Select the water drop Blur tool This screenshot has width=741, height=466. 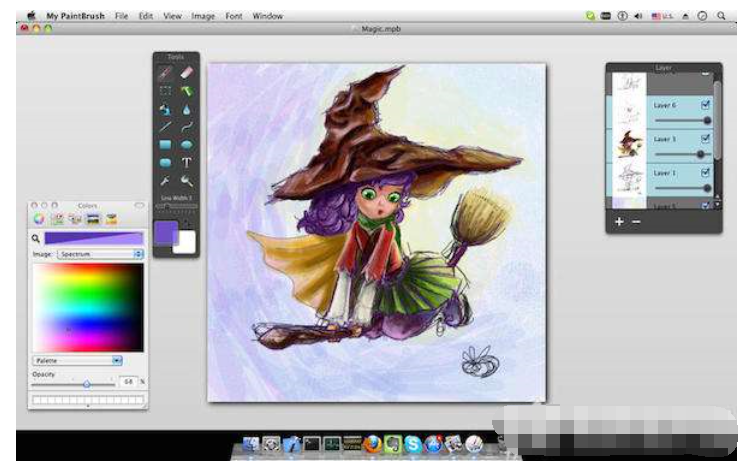point(187,110)
